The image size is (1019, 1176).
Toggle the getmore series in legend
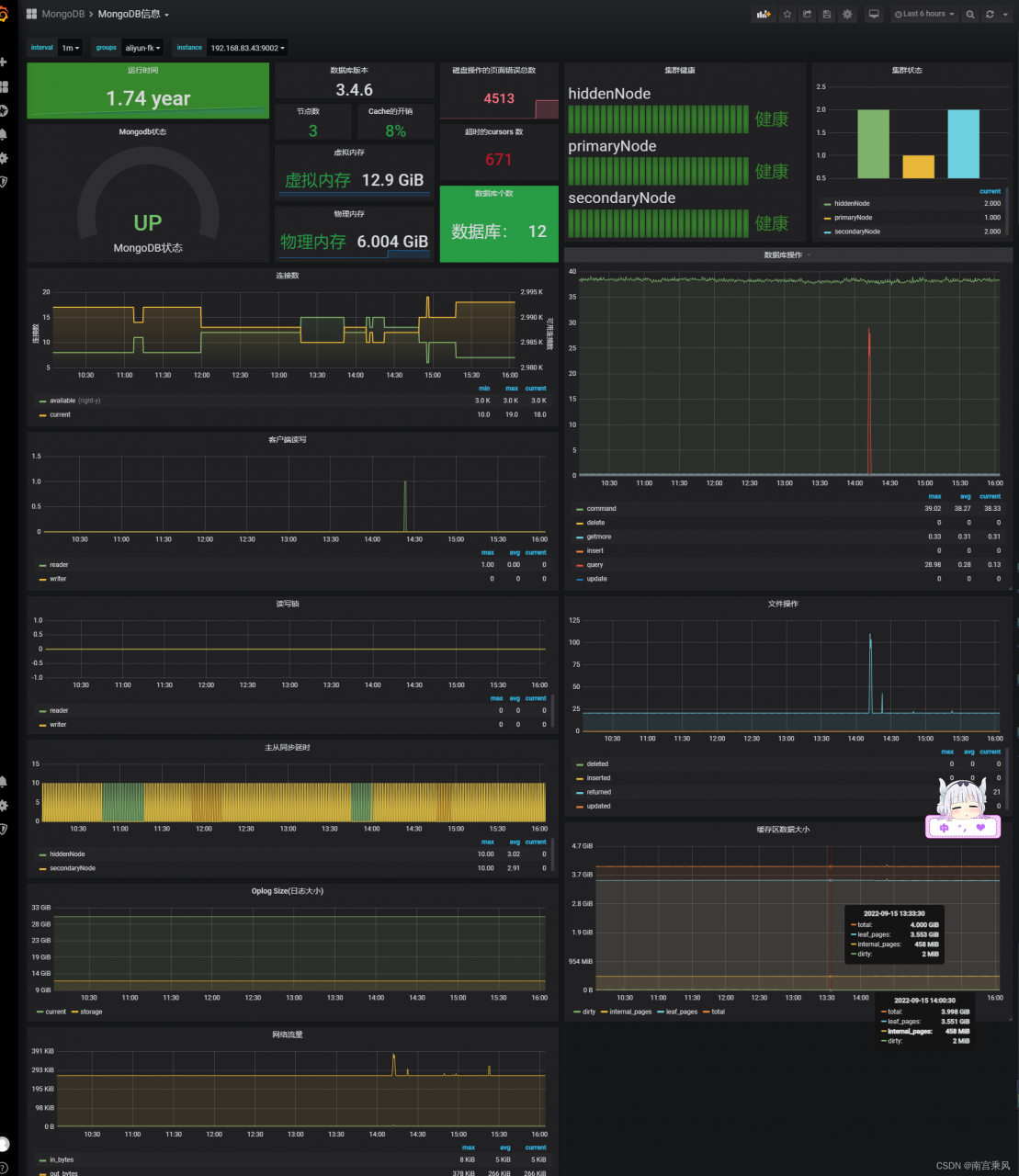pos(598,537)
